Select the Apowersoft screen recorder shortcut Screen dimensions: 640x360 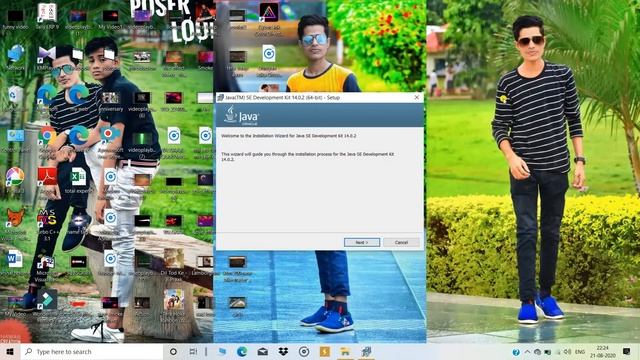click(109, 140)
